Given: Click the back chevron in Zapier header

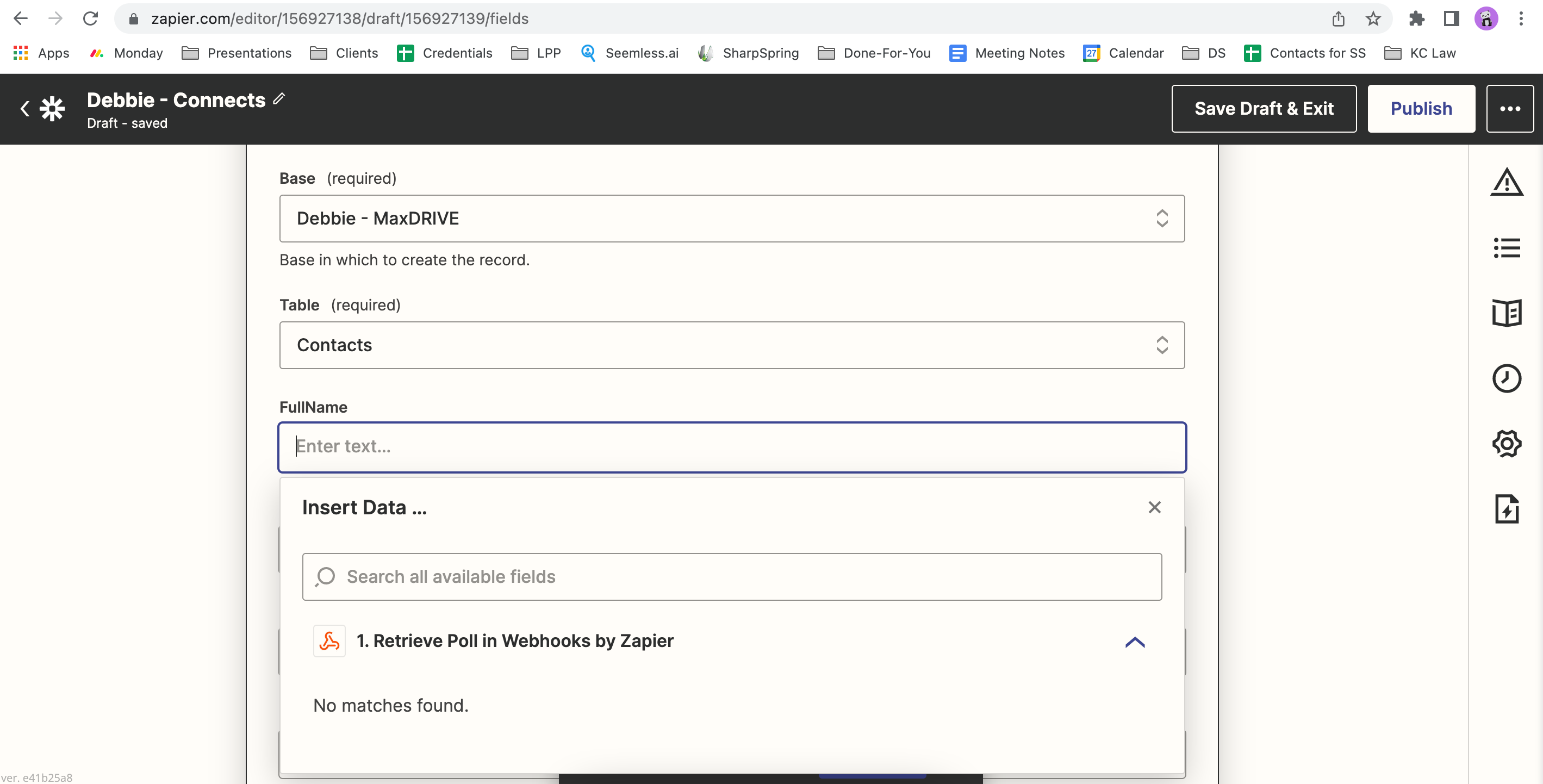Looking at the screenshot, I should click(24, 108).
